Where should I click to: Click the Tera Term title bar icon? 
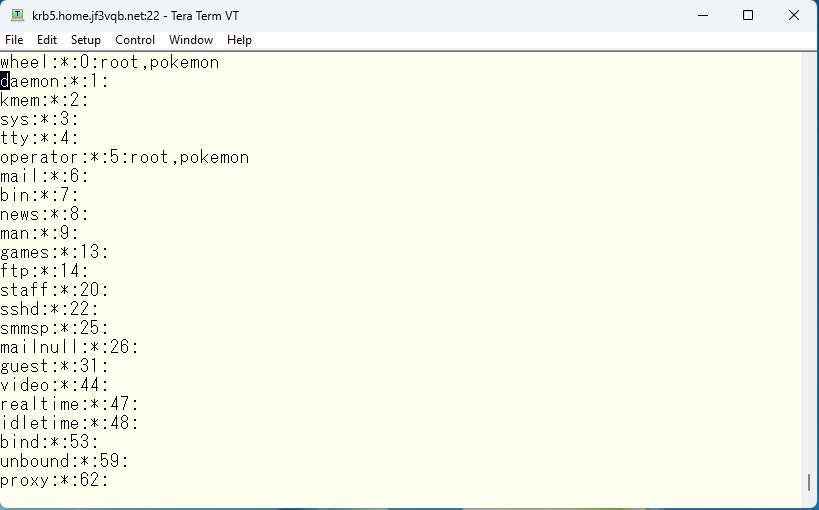click(x=18, y=15)
